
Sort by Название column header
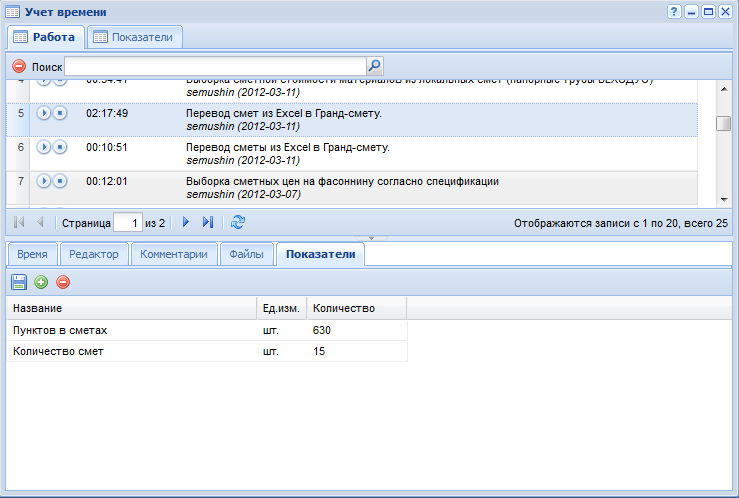131,308
